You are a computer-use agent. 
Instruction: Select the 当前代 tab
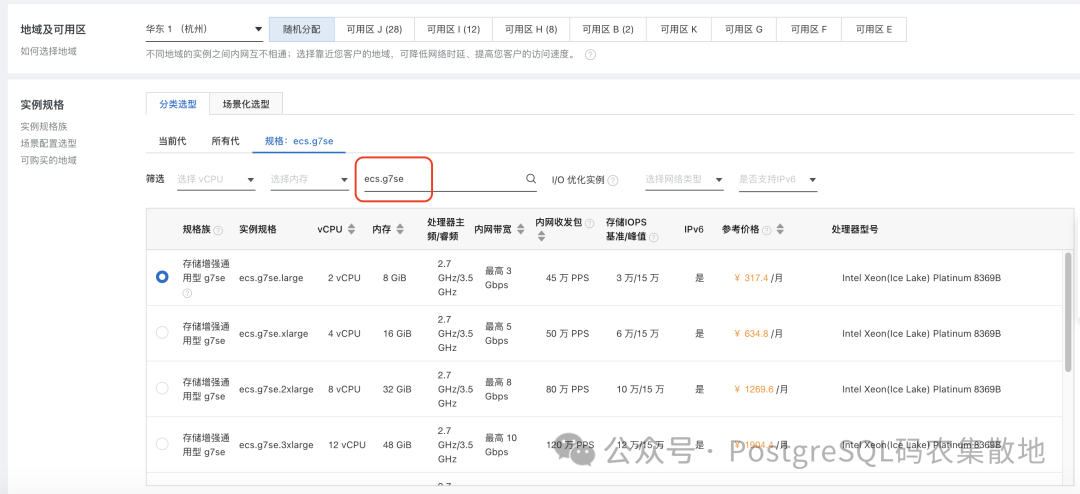pyautogui.click(x=172, y=141)
